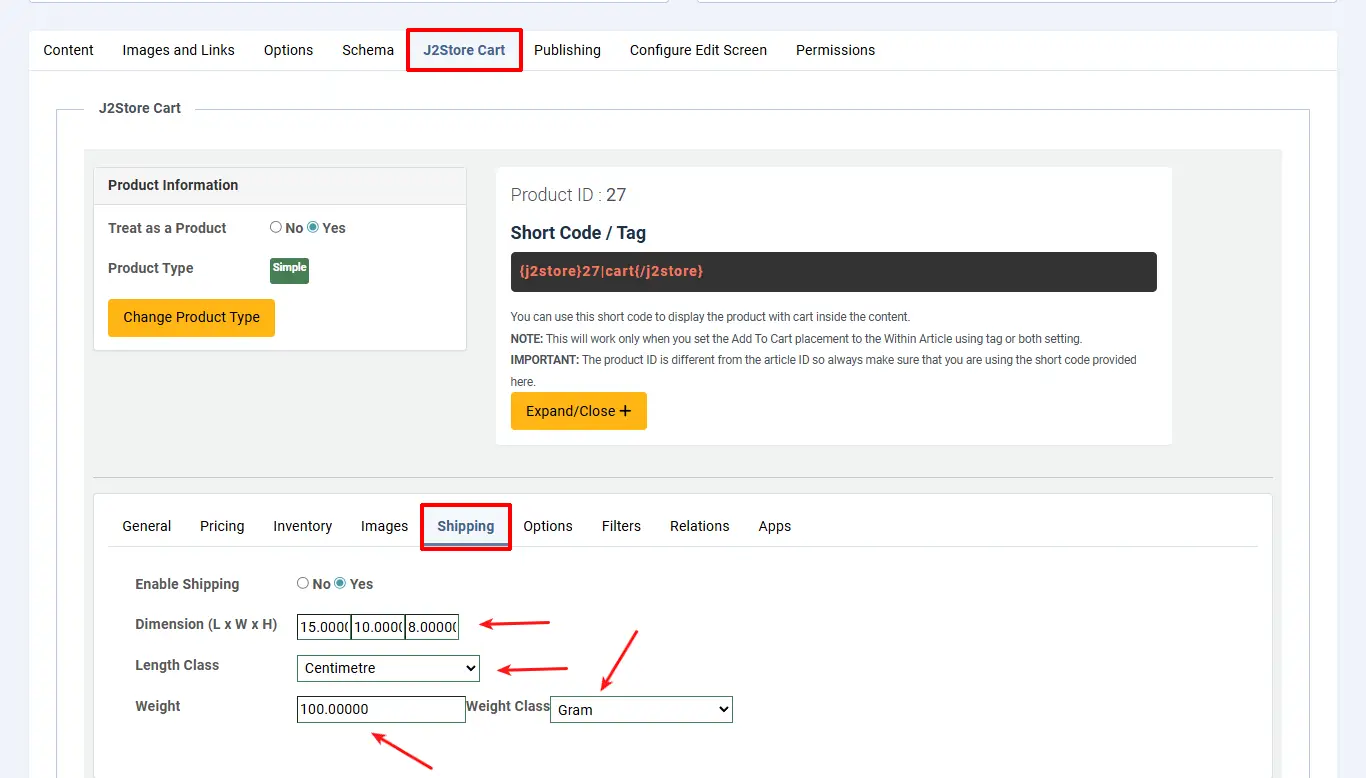Click the Dimension (L x W x H) label
This screenshot has width=1366, height=778.
coord(206,624)
